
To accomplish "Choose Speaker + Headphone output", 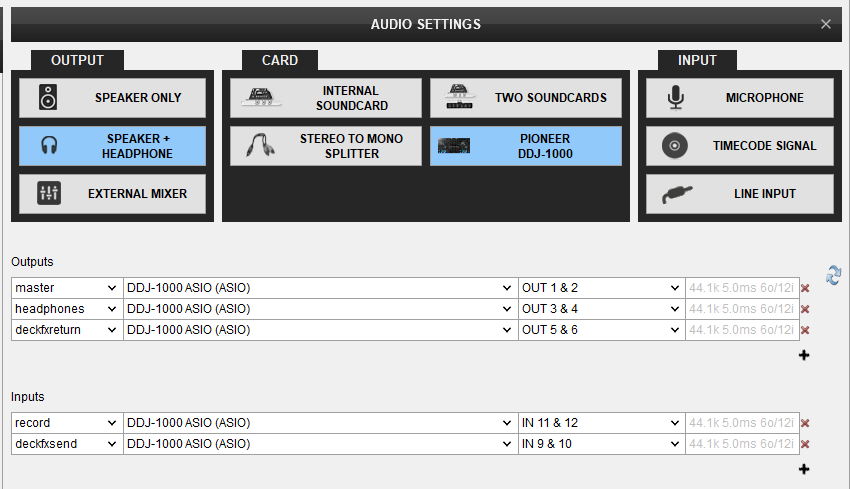I will click(112, 146).
